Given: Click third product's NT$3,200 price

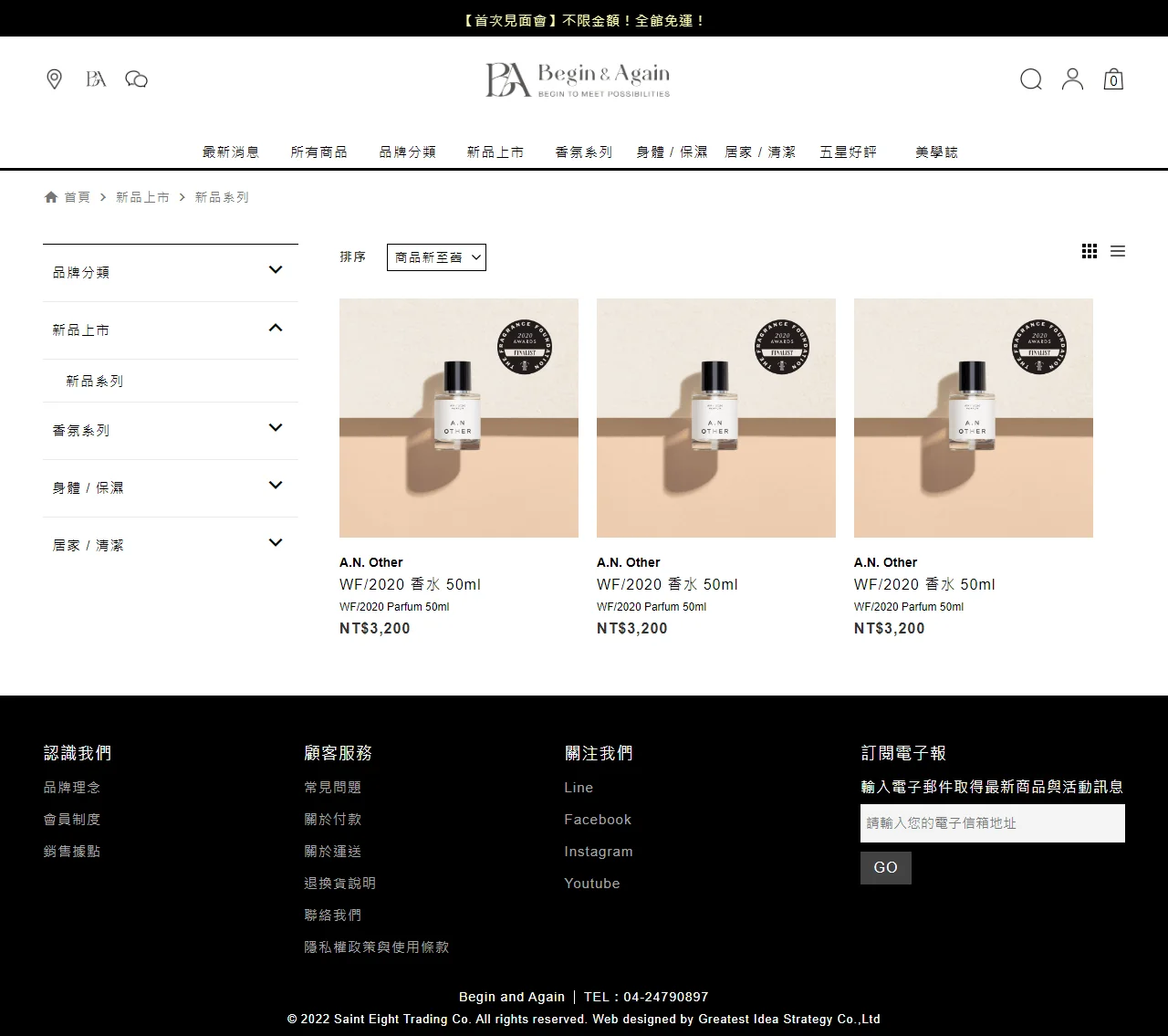Looking at the screenshot, I should tap(890, 628).
